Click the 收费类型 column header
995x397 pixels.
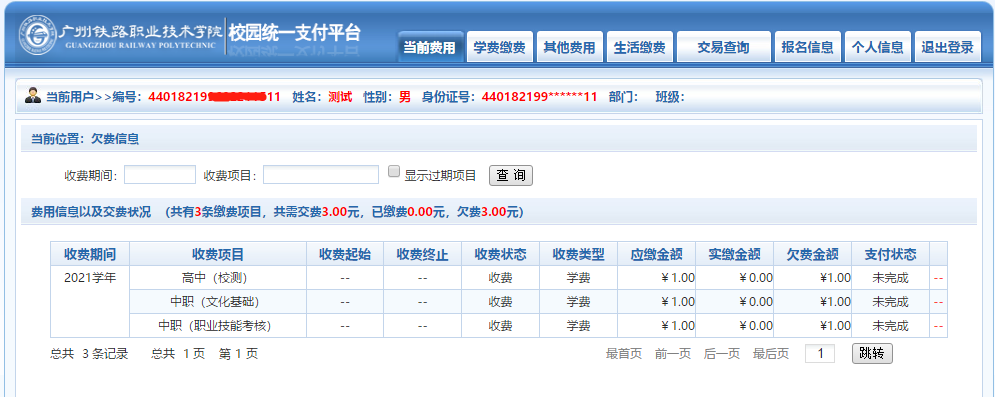578,254
